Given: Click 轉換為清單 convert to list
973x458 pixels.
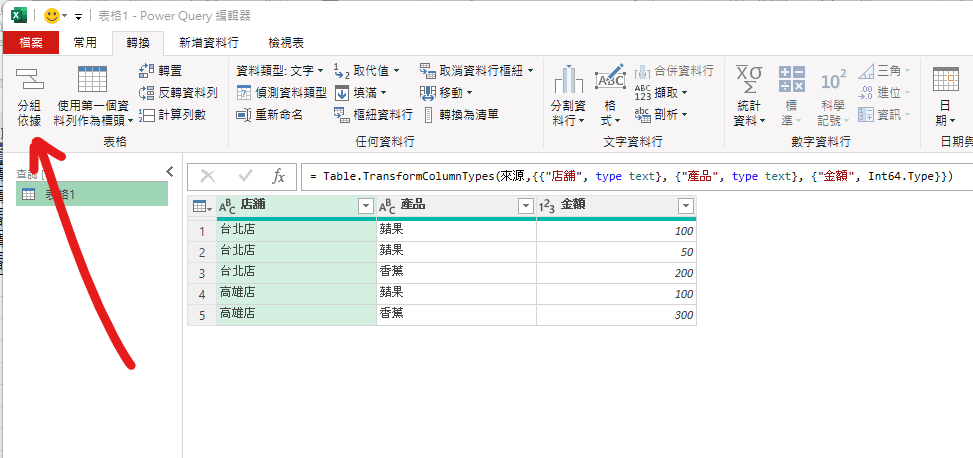Looking at the screenshot, I should (461, 114).
